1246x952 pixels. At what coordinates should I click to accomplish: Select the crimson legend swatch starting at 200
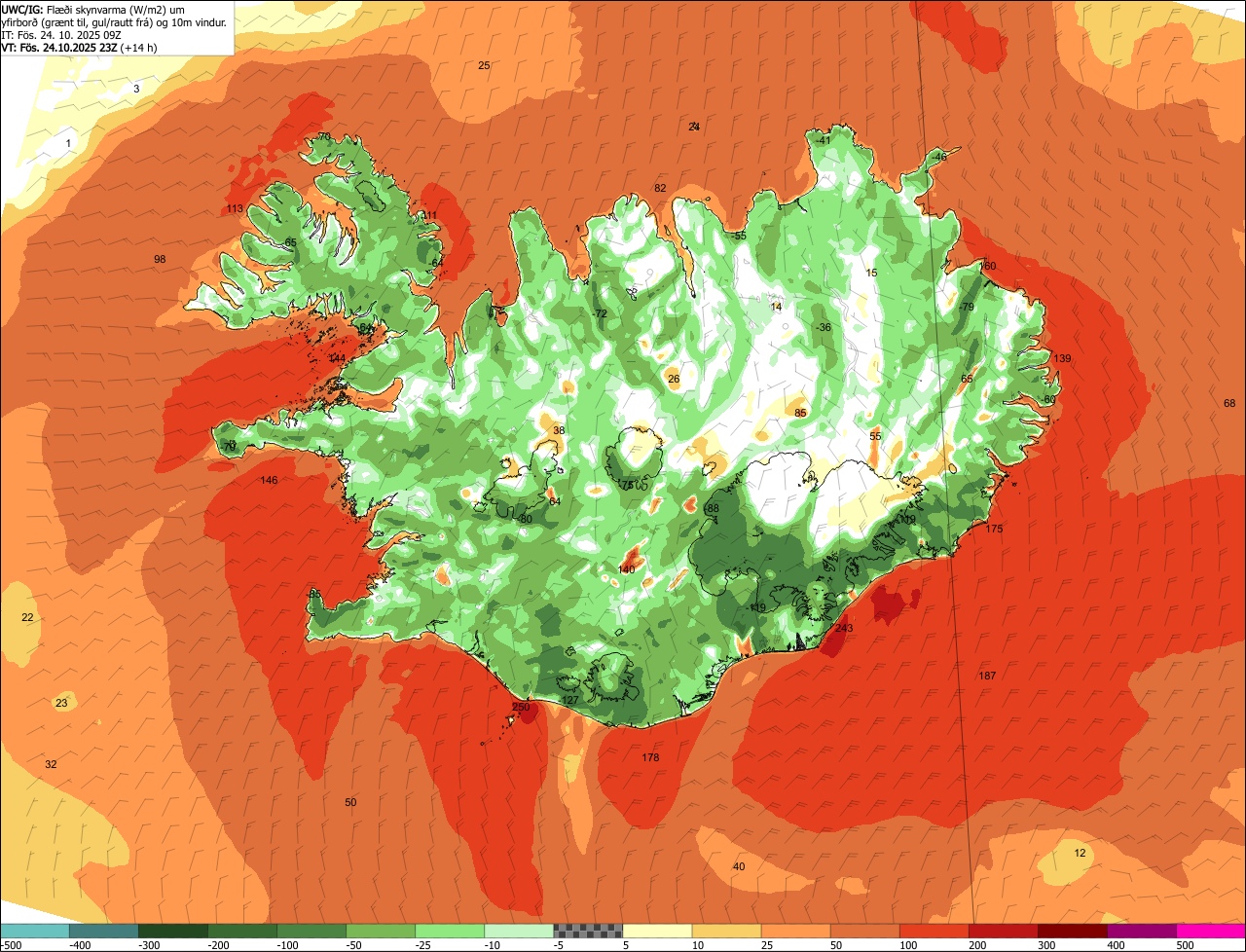(1004, 931)
